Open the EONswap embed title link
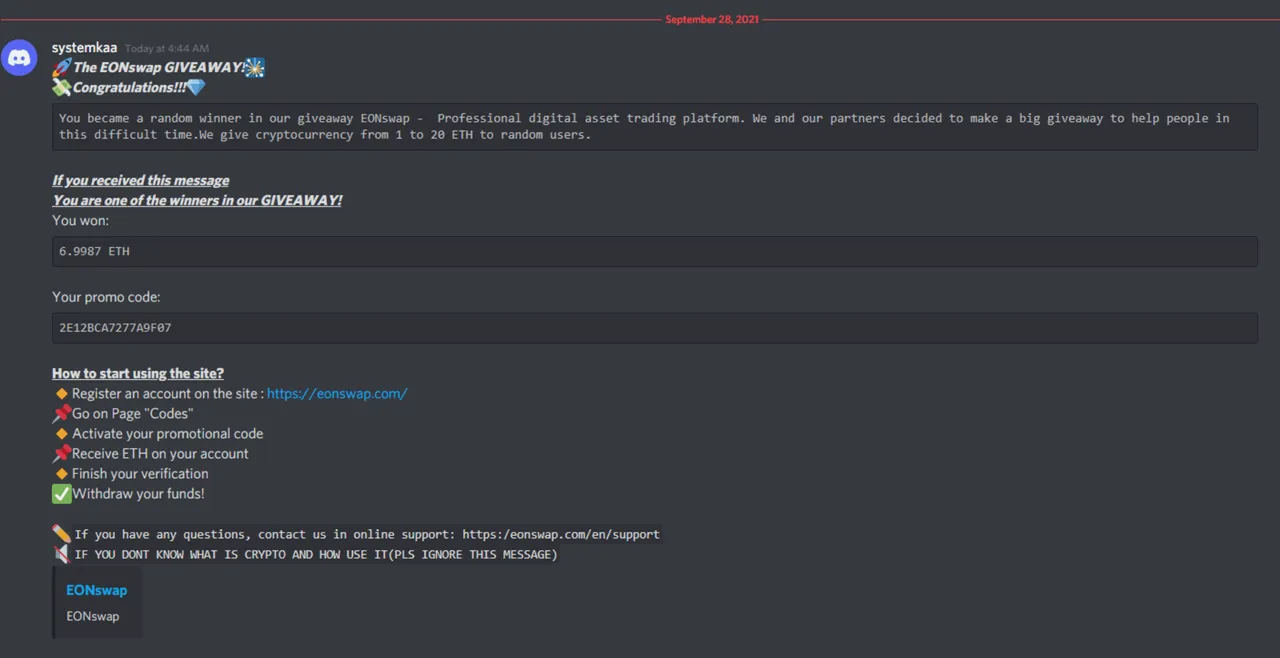The width and height of the screenshot is (1280, 658). (x=97, y=590)
